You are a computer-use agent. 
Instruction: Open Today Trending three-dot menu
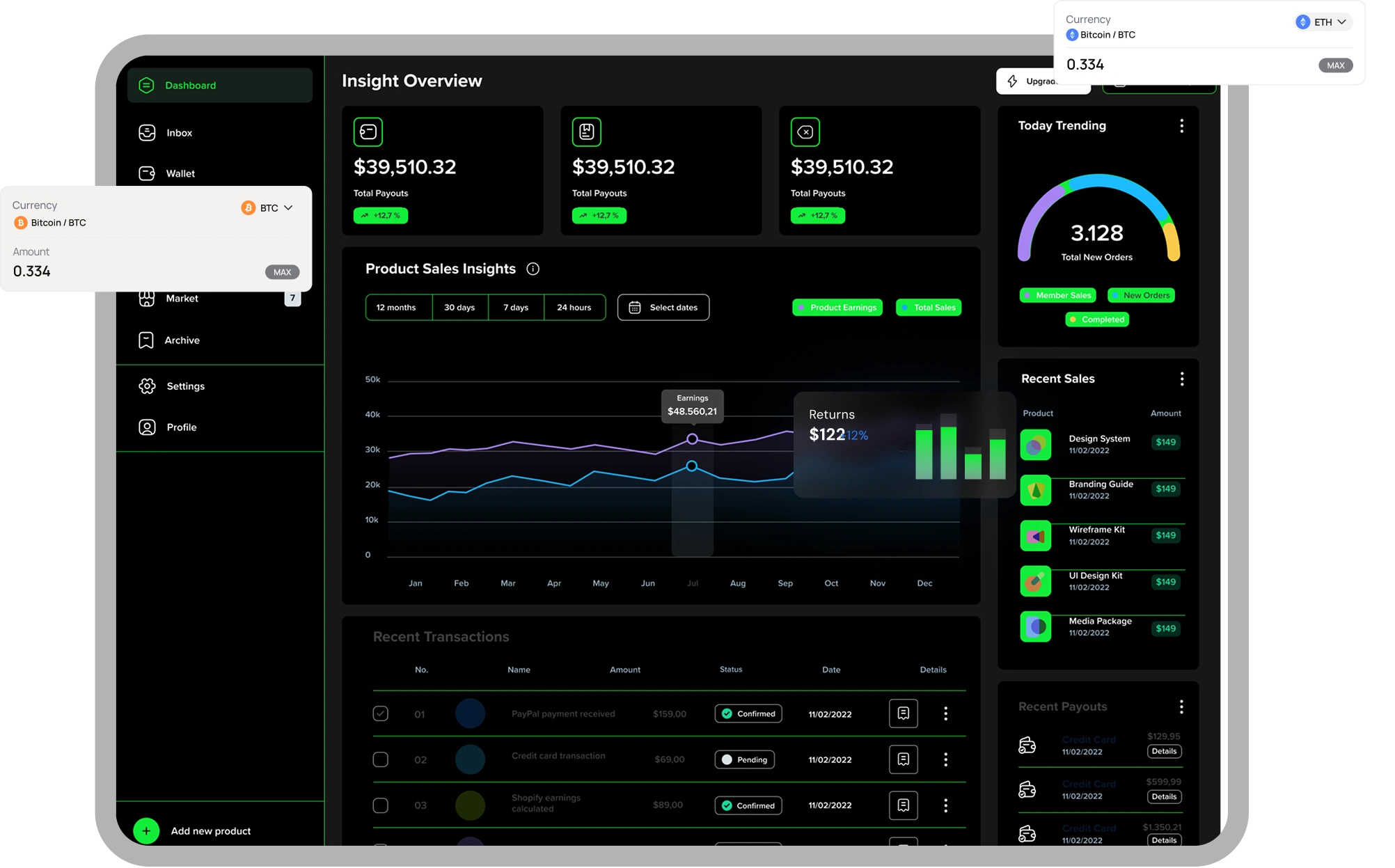(1181, 126)
